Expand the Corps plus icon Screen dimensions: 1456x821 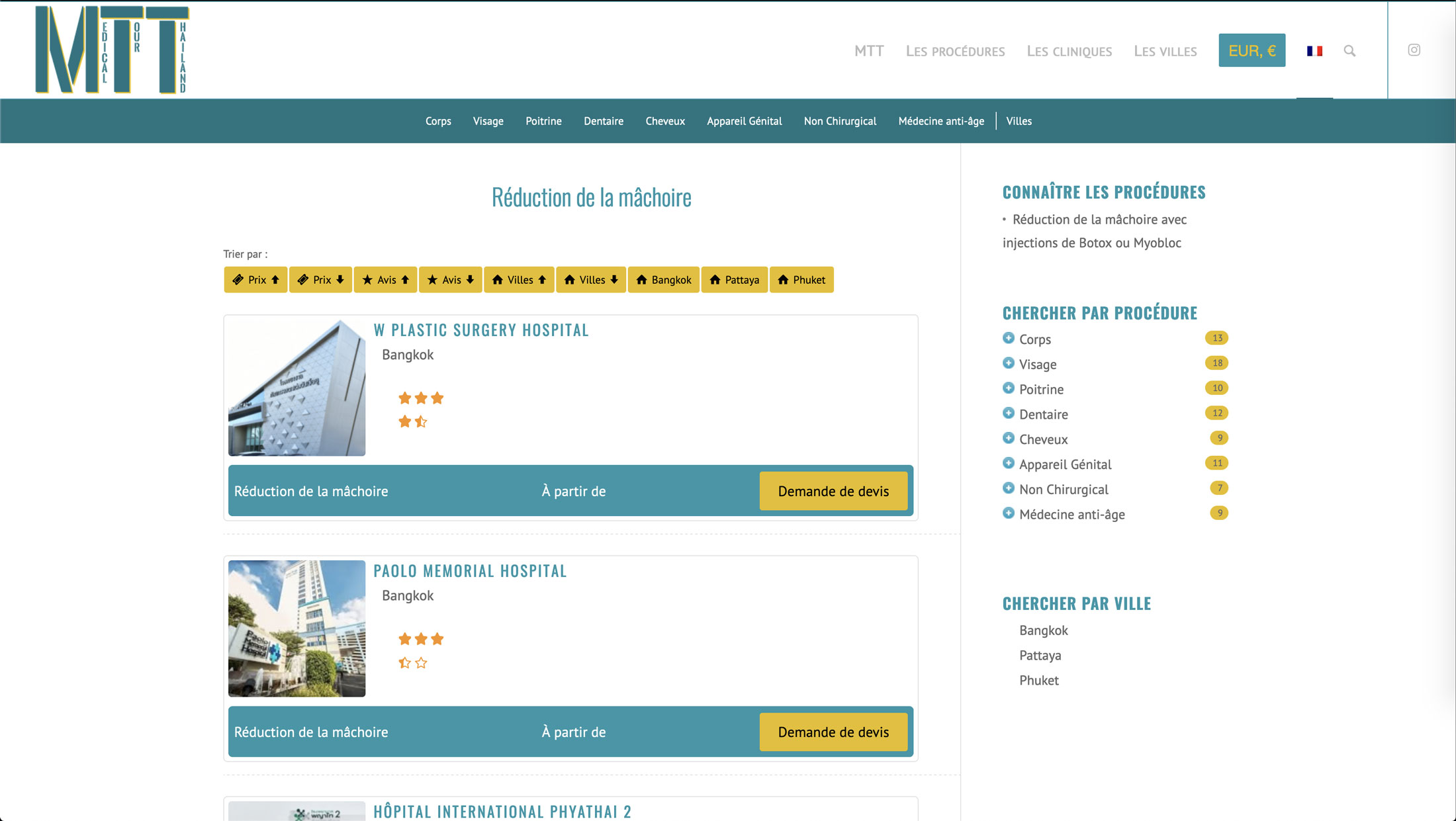pyautogui.click(x=1009, y=338)
